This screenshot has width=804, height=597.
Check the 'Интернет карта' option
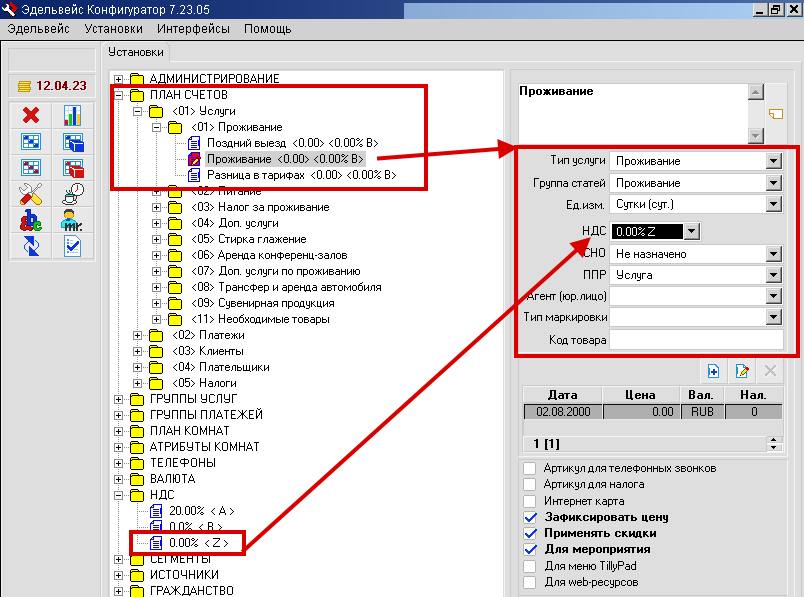[530, 501]
